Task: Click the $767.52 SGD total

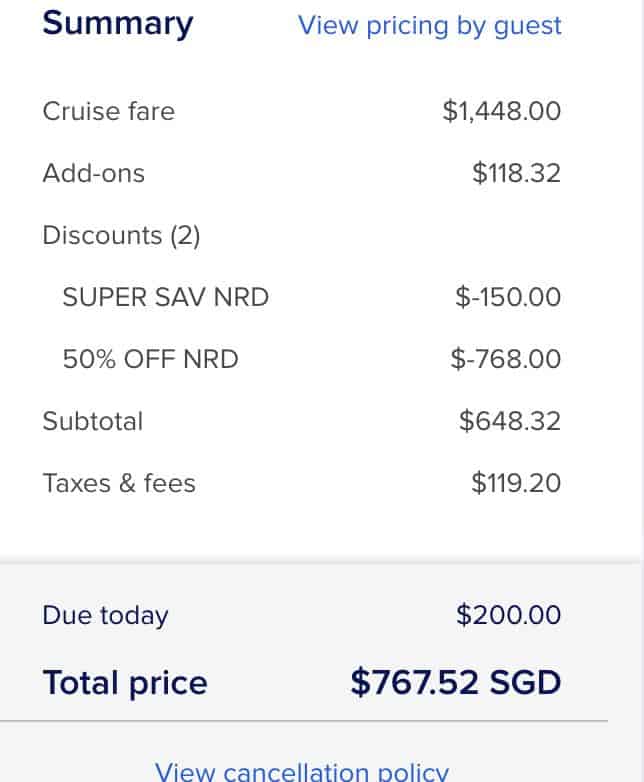Action: (455, 682)
